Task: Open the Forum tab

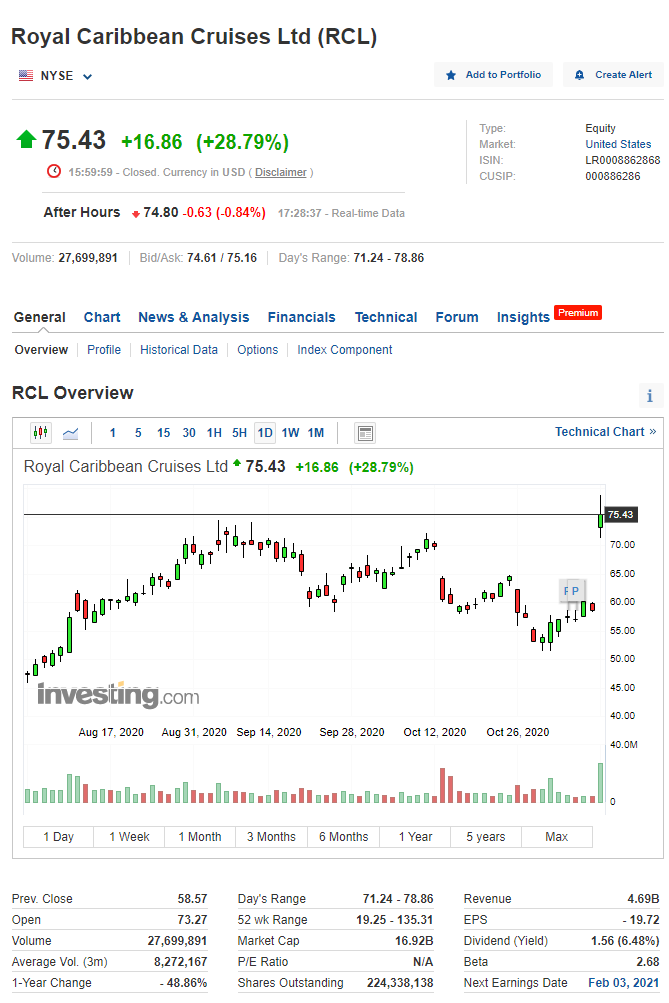Action: pos(457,317)
